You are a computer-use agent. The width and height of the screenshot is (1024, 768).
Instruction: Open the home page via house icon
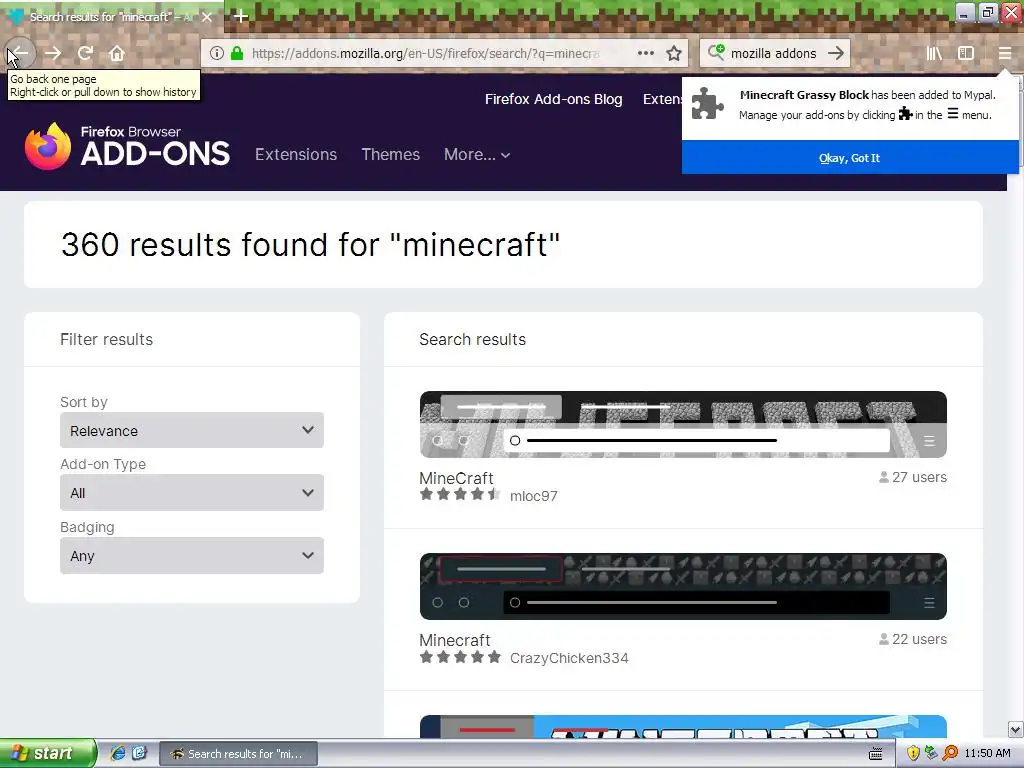(x=117, y=54)
